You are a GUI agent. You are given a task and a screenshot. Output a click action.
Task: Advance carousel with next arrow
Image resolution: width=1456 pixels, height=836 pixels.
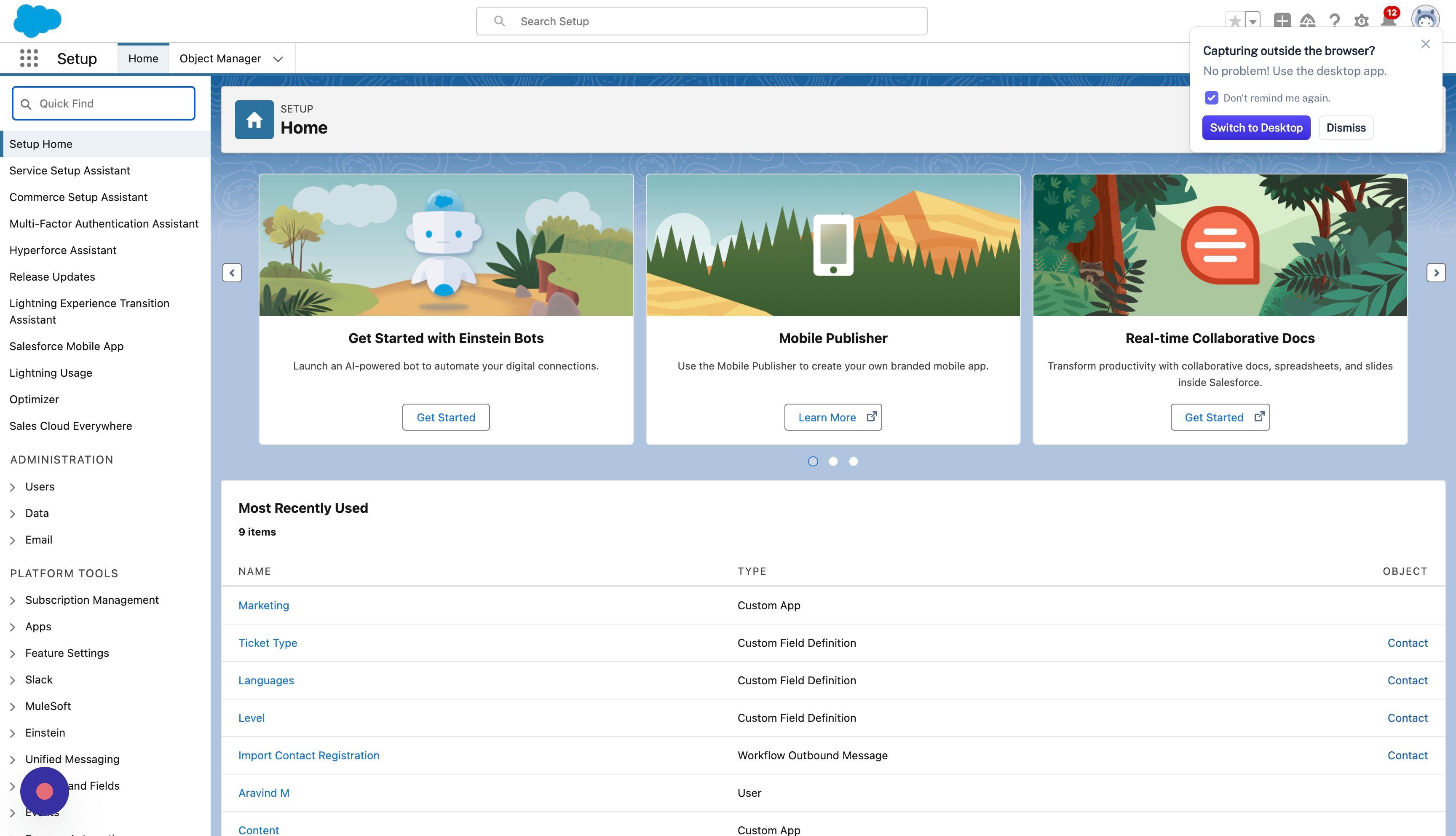coord(1436,273)
